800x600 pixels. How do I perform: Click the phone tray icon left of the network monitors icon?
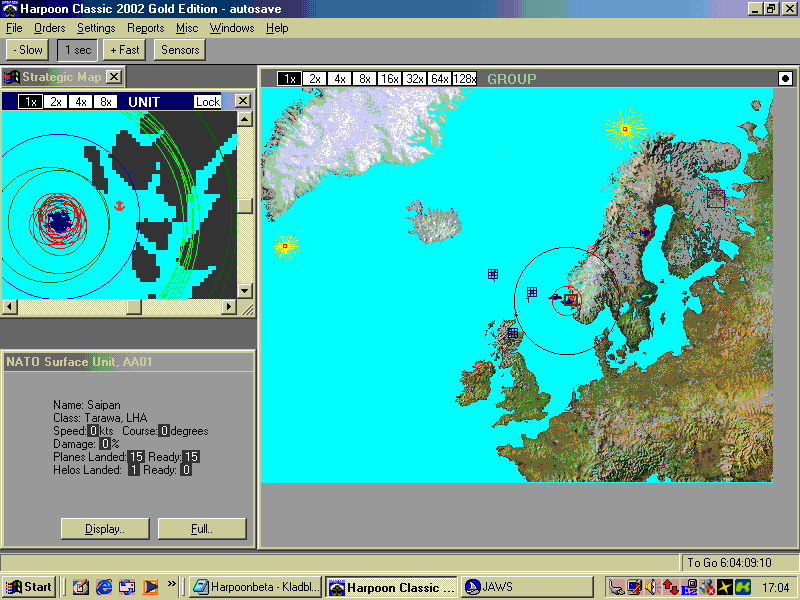[616, 587]
